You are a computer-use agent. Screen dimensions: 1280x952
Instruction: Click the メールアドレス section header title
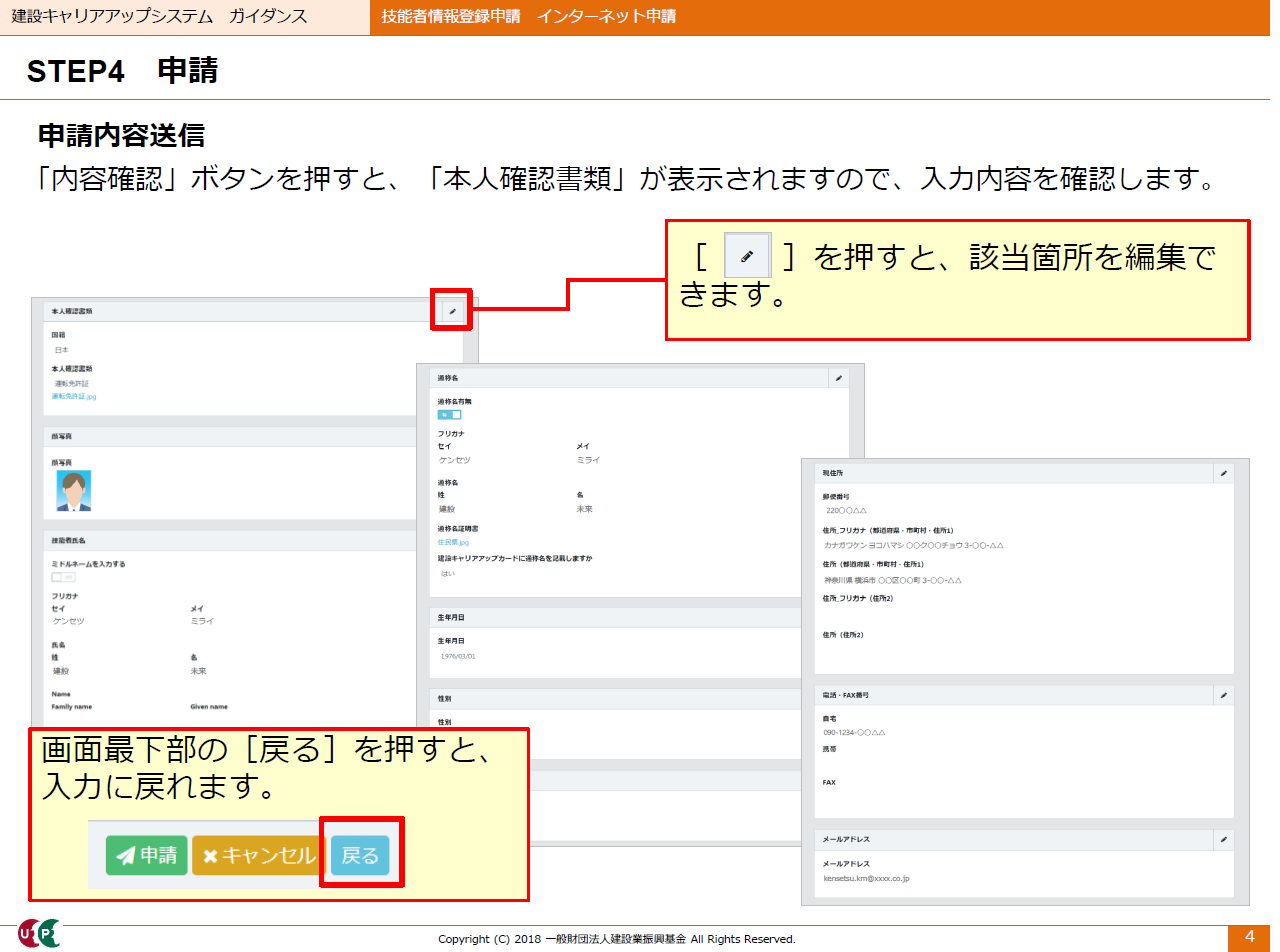(846, 839)
